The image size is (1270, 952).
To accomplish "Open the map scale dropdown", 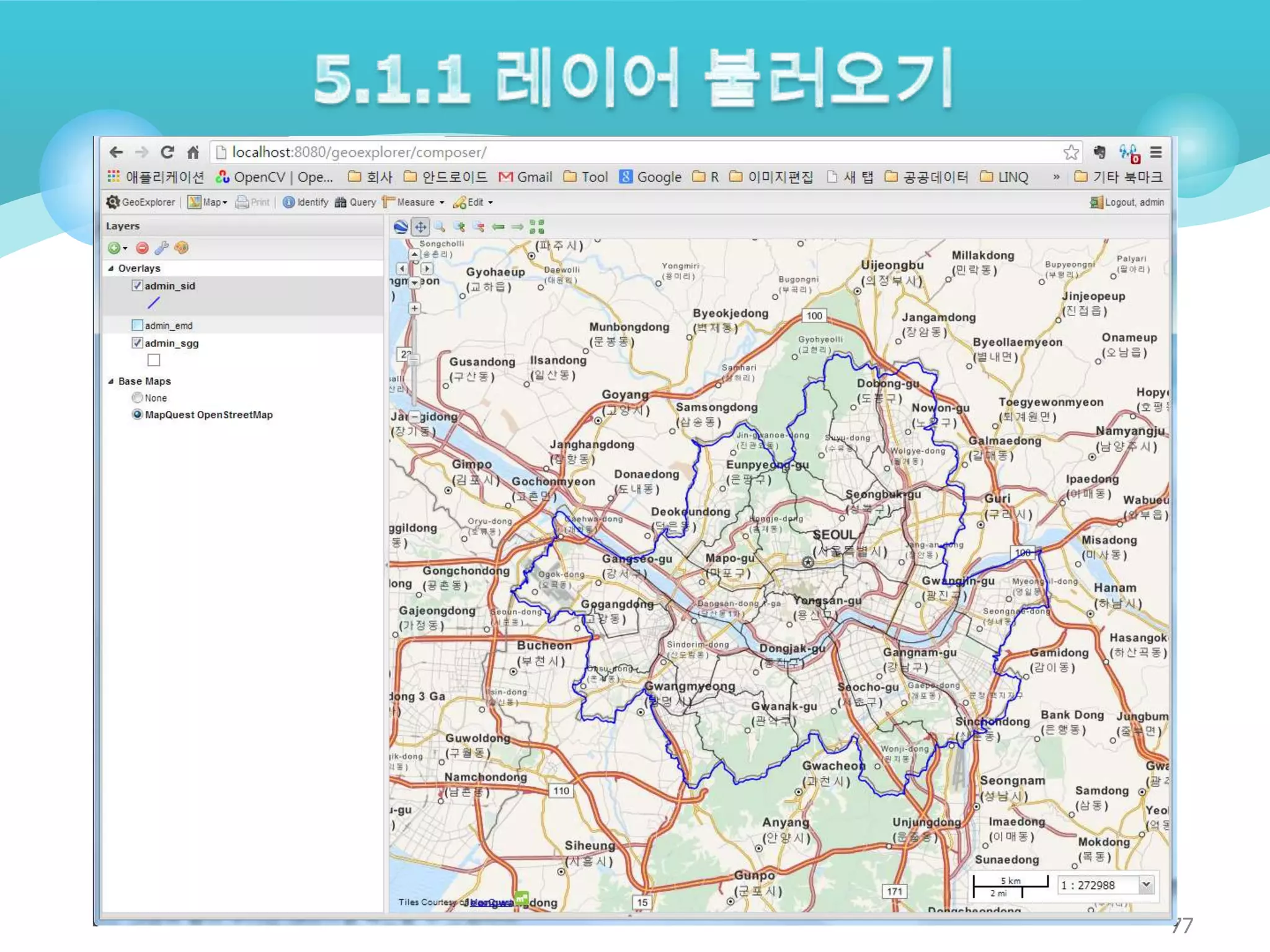I will (x=1147, y=884).
